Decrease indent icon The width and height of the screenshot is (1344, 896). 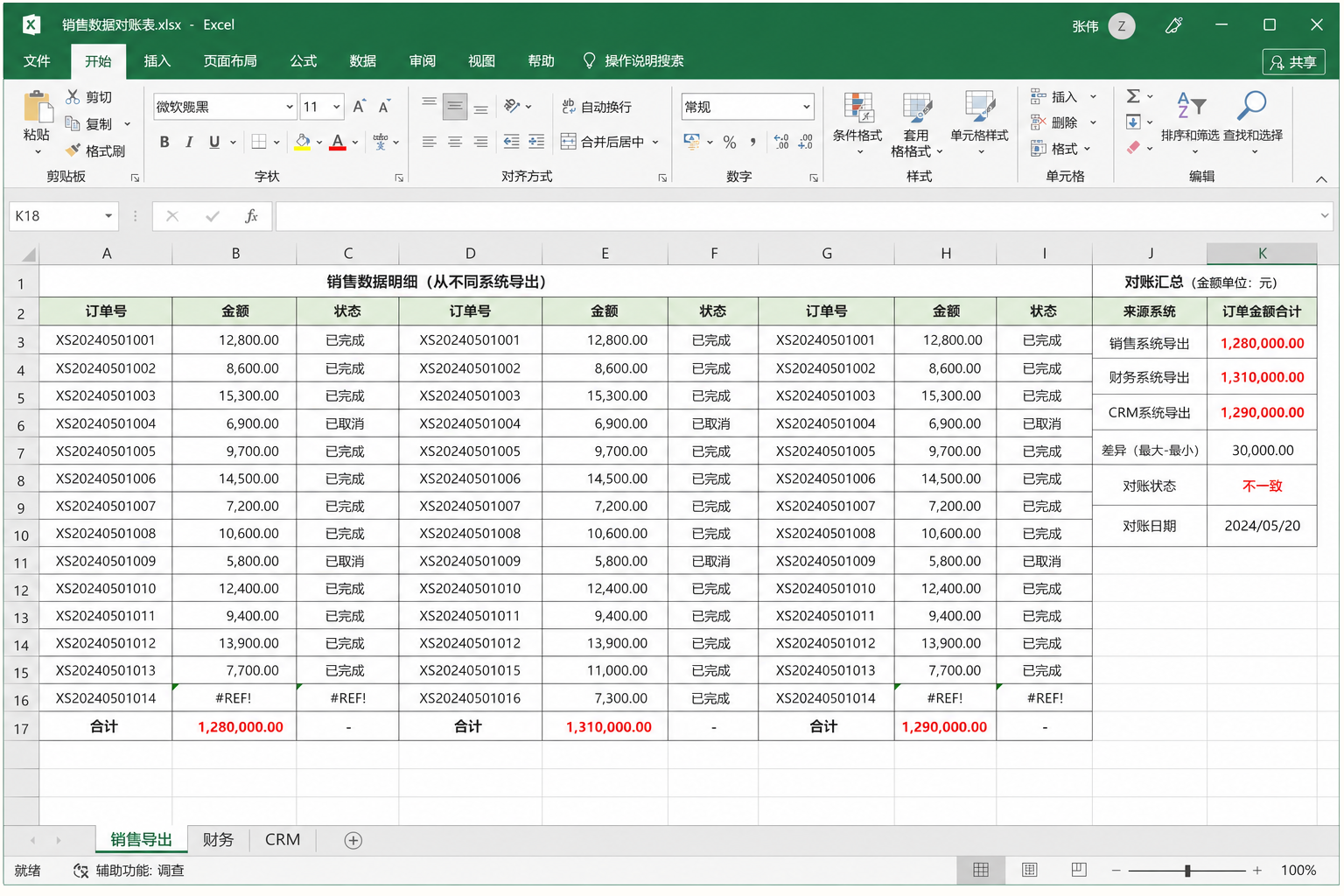(512, 142)
